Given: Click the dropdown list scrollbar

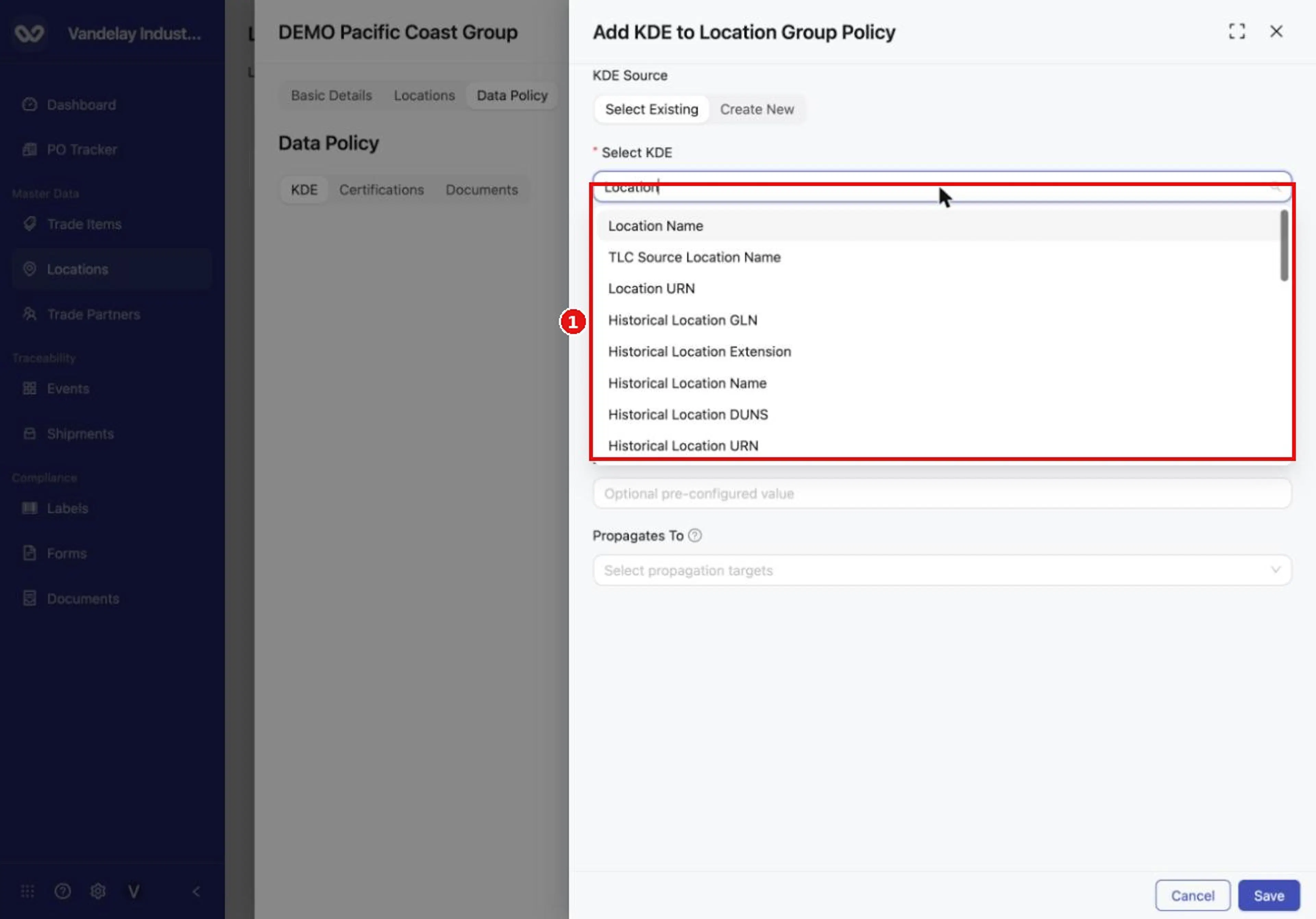Looking at the screenshot, I should pos(1284,246).
